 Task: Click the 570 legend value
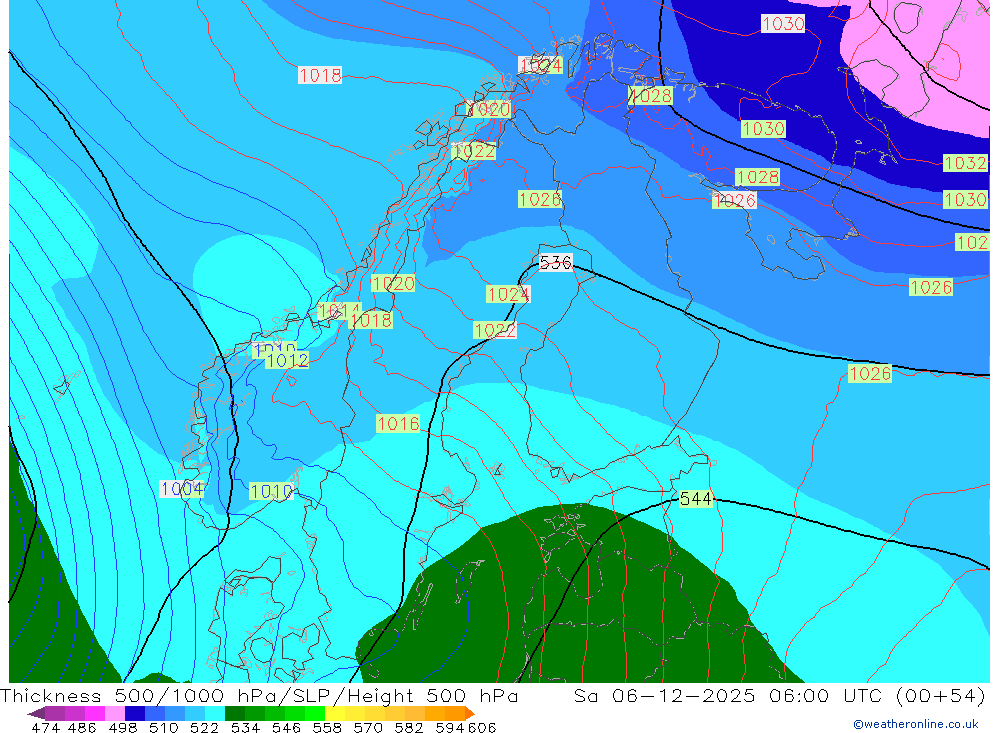[x=367, y=727]
